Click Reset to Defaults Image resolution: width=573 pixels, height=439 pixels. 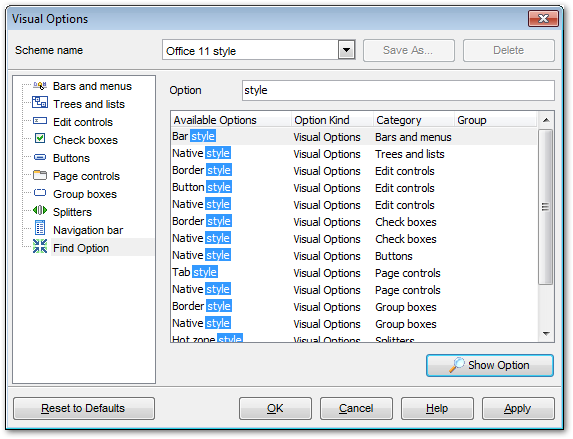[84, 408]
